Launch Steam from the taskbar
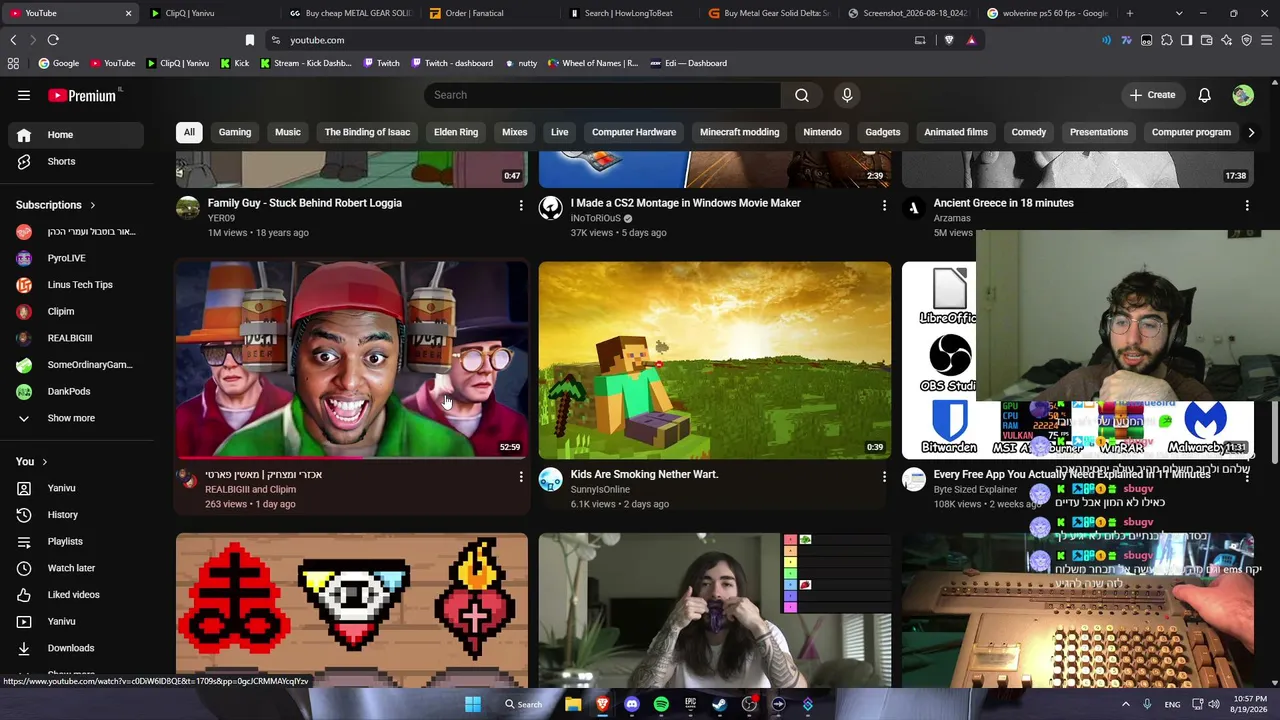Screen dimensions: 1280x720 pos(719,704)
